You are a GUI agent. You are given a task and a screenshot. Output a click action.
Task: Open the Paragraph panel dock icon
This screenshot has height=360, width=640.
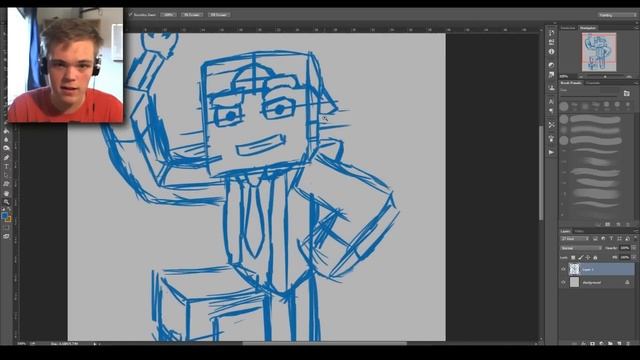coord(551,111)
